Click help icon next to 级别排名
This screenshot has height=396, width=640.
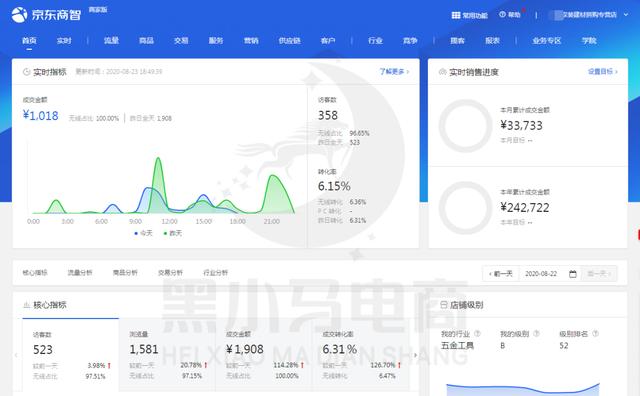(595, 334)
